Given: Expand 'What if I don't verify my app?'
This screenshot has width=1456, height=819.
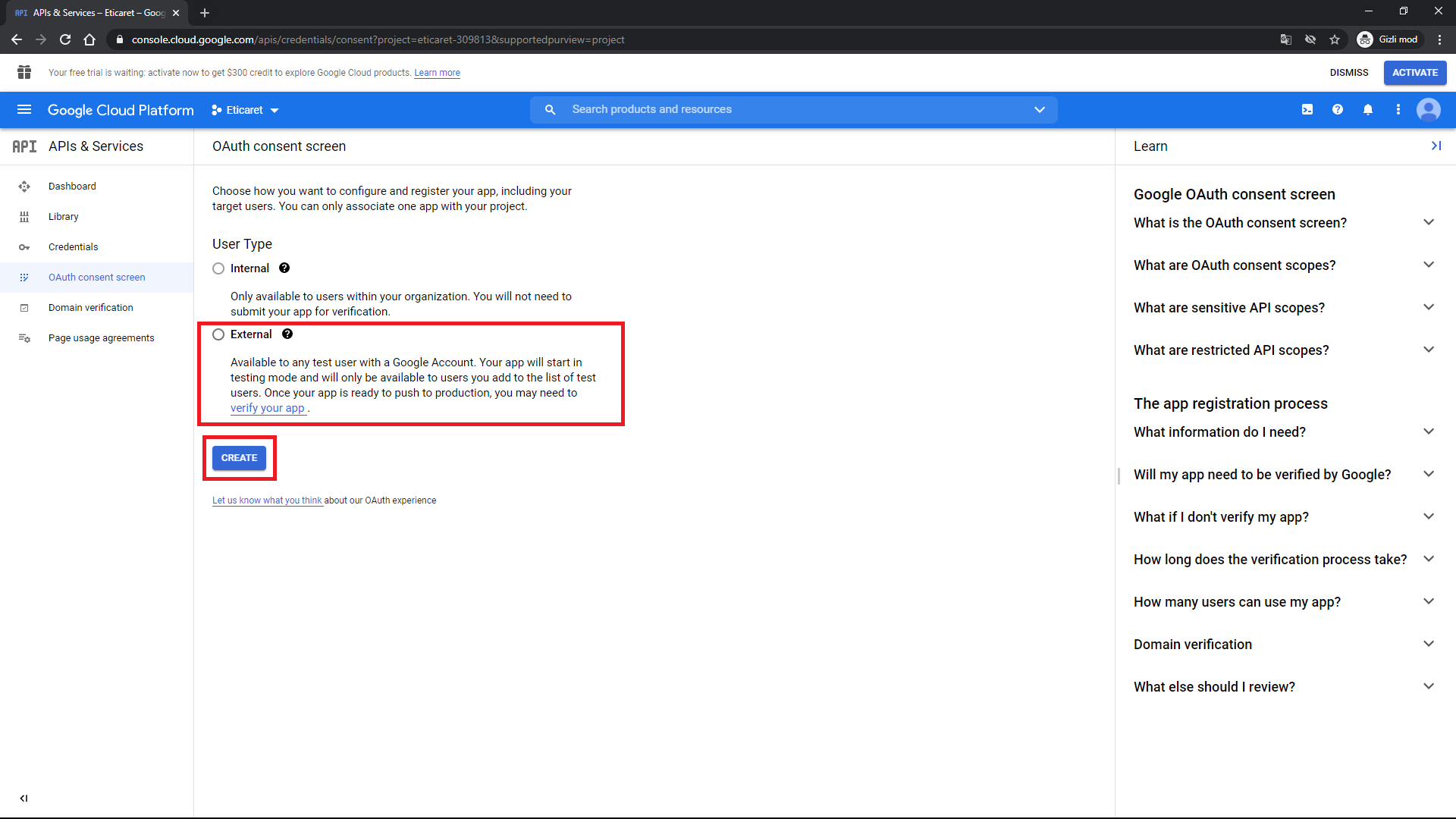Looking at the screenshot, I should tap(1429, 516).
